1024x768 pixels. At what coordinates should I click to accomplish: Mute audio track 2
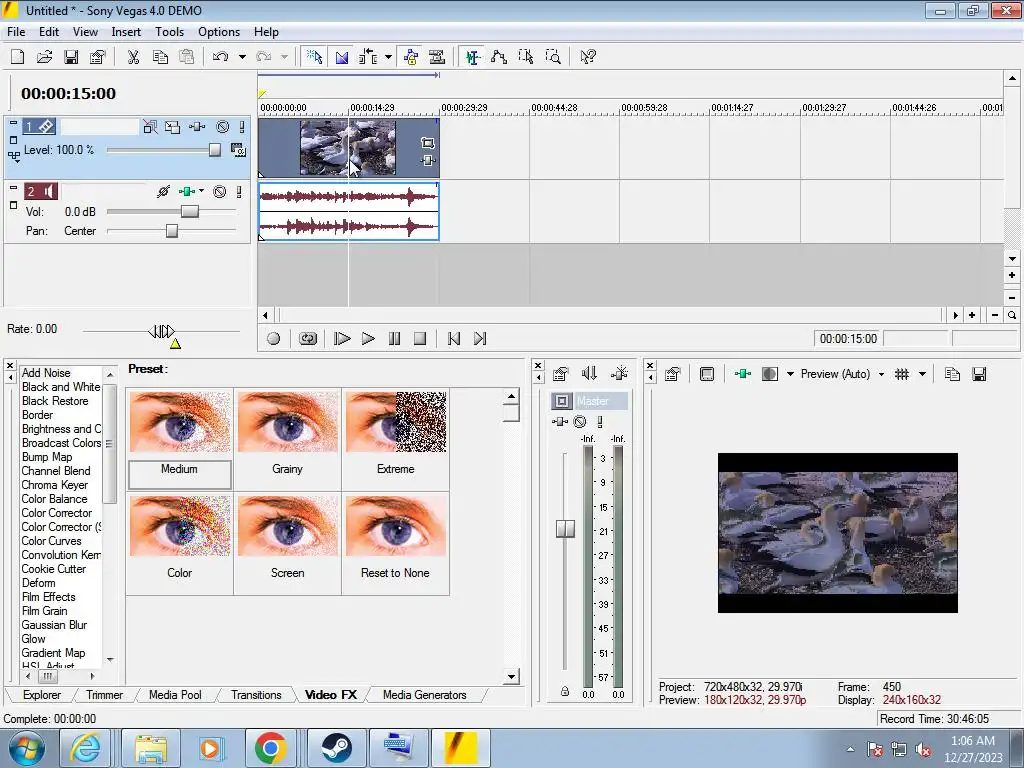[220, 191]
